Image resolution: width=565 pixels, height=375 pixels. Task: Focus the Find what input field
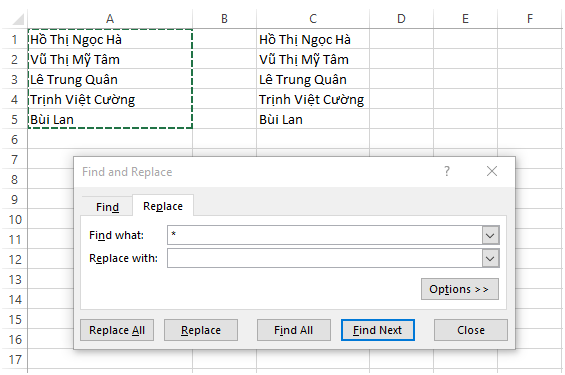coord(325,235)
